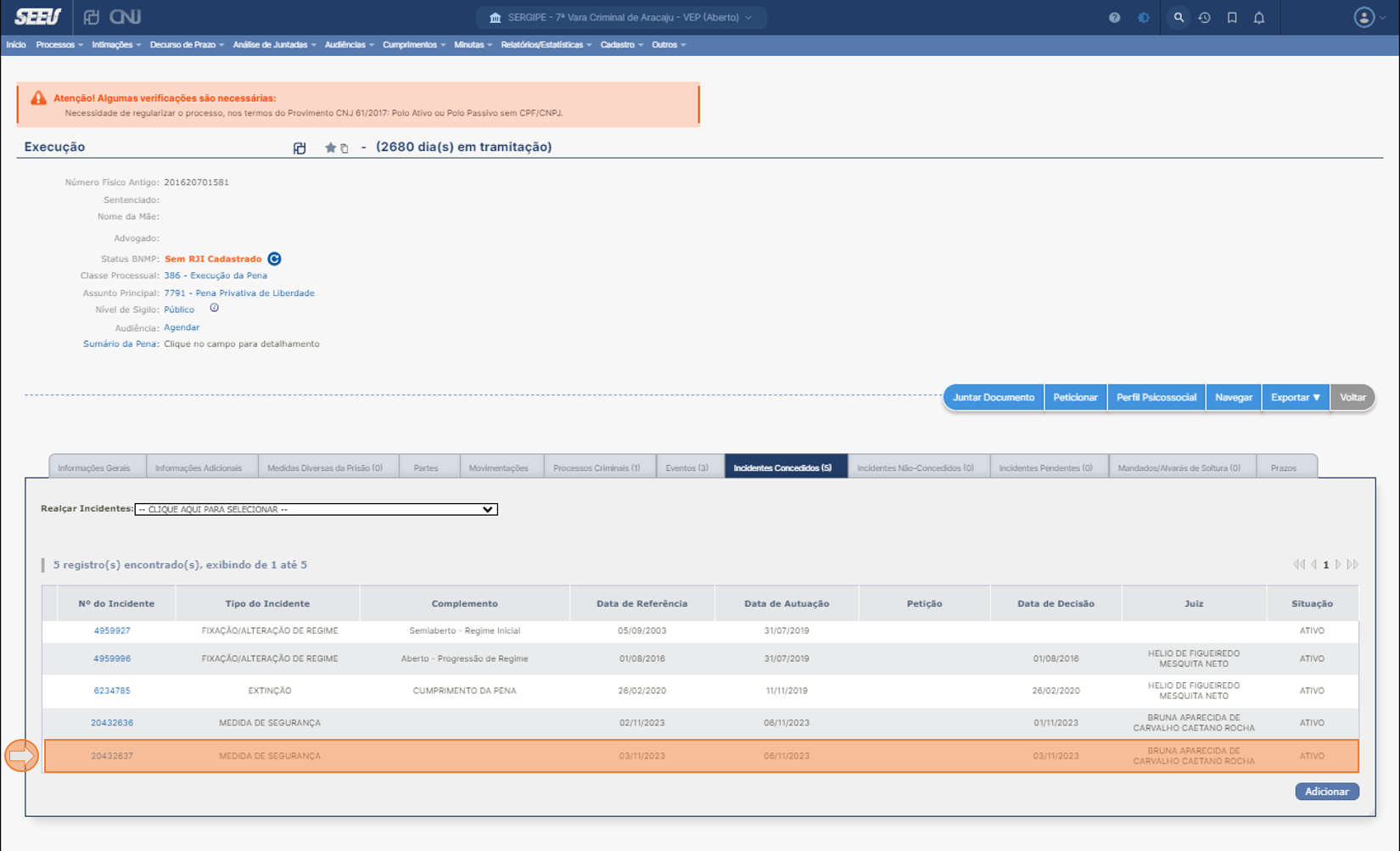
Task: Open incident 4959927 link
Action: click(x=112, y=631)
